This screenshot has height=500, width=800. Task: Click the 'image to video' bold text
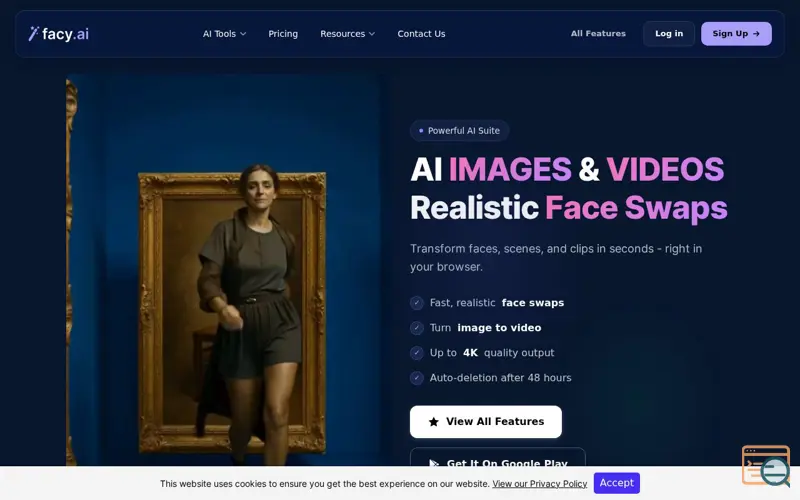tap(499, 328)
